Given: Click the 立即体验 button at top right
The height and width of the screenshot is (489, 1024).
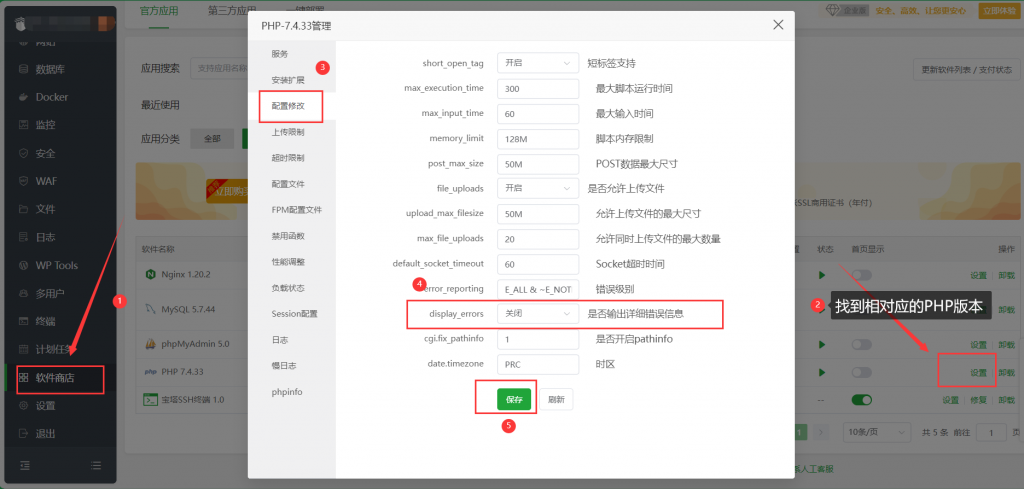Looking at the screenshot, I should tap(998, 10).
